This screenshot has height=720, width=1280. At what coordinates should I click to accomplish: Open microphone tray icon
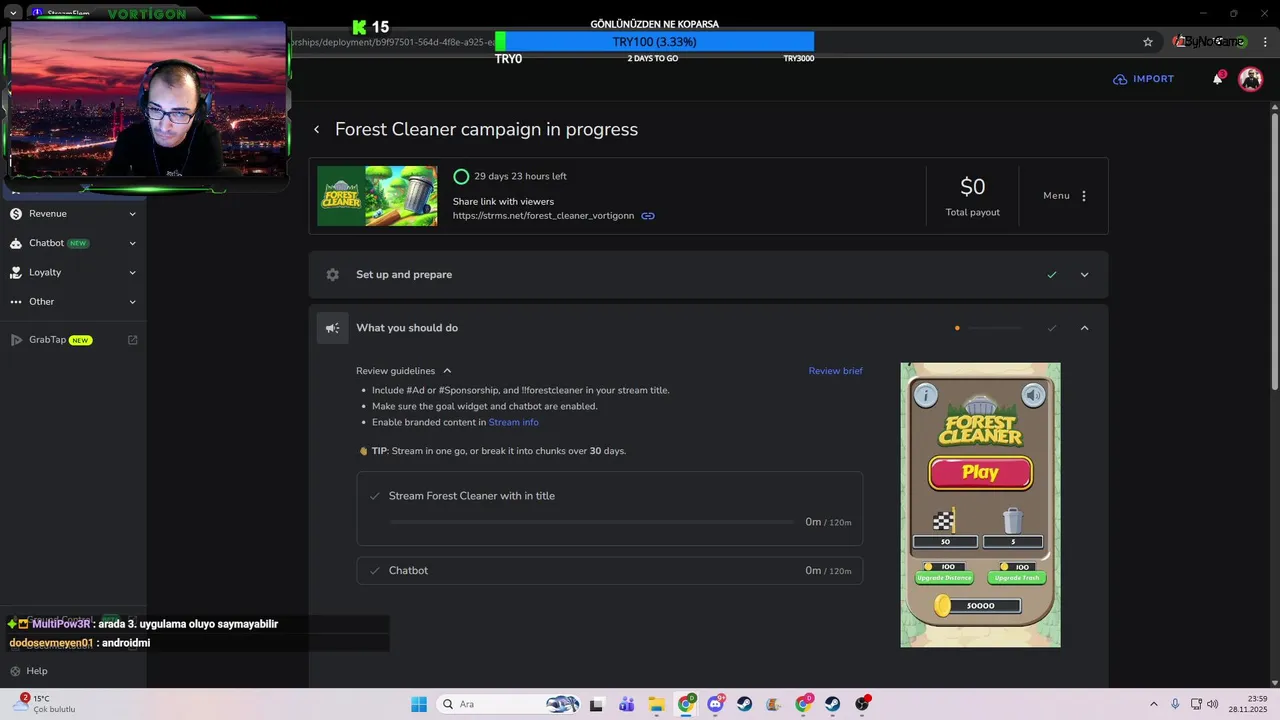pyautogui.click(x=1175, y=704)
